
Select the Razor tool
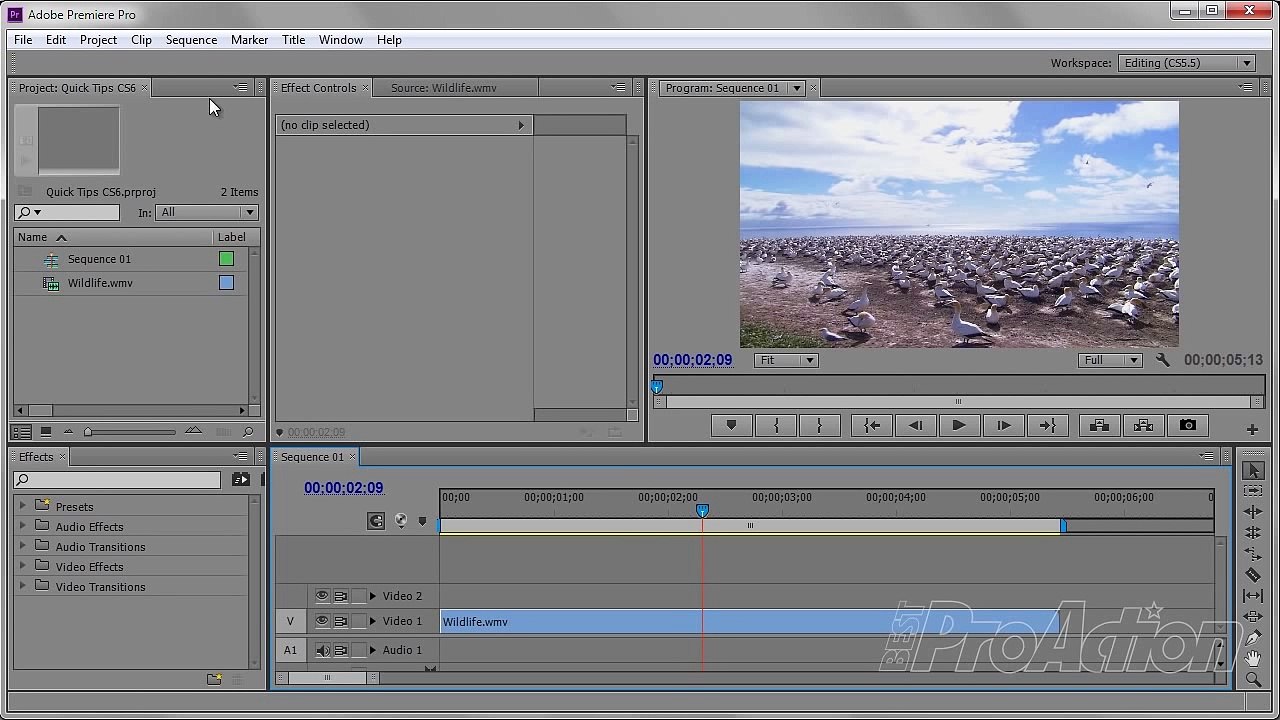coord(1253,575)
